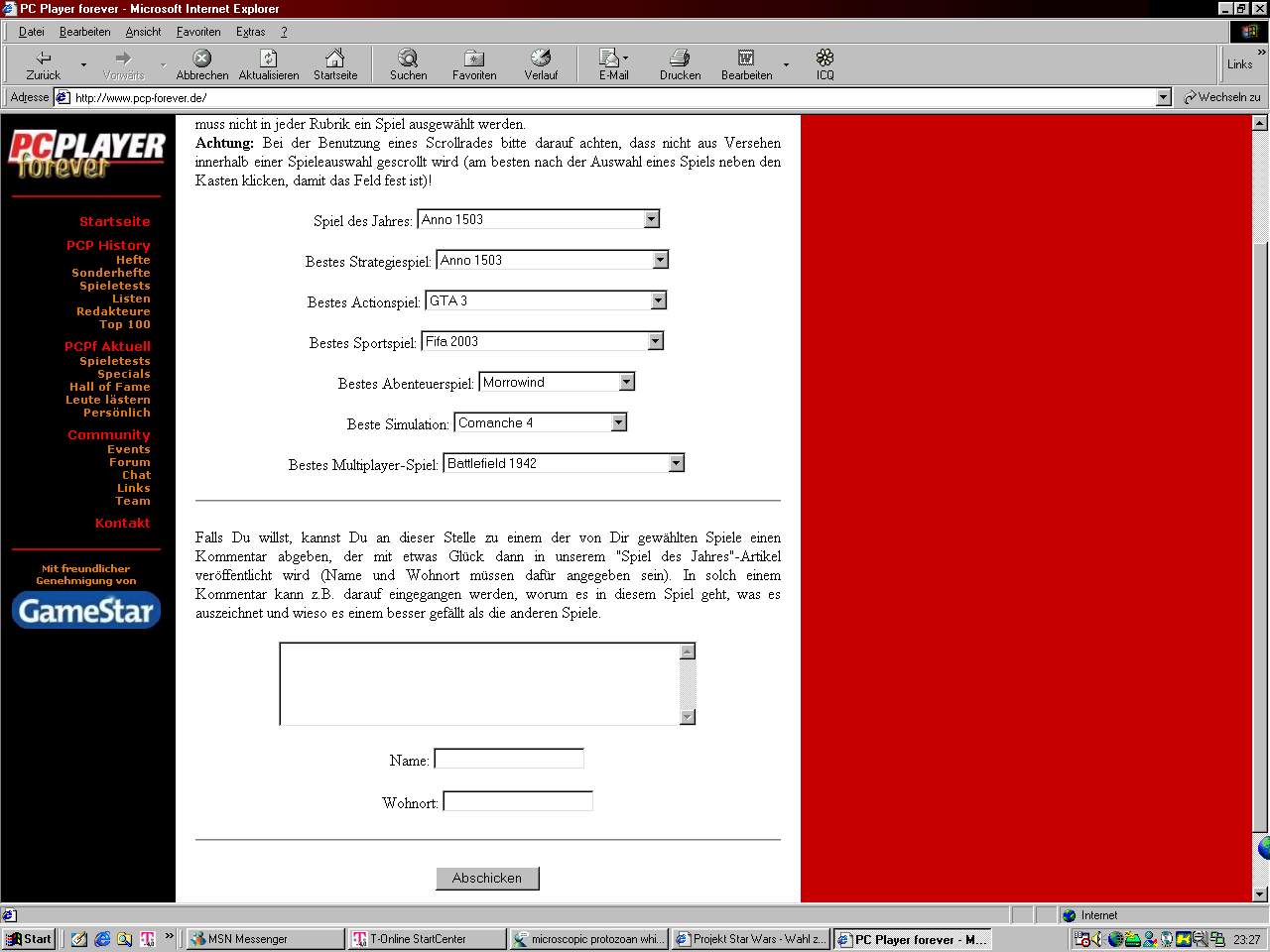This screenshot has height=952, width=1270.
Task: Open the Bearbeiten toolbar dropdown arrow
Action: point(786,65)
